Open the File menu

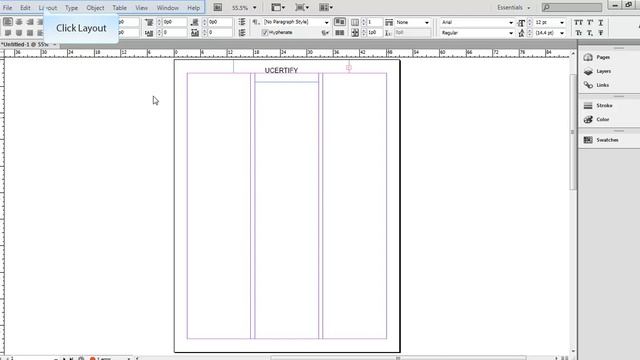(7, 8)
